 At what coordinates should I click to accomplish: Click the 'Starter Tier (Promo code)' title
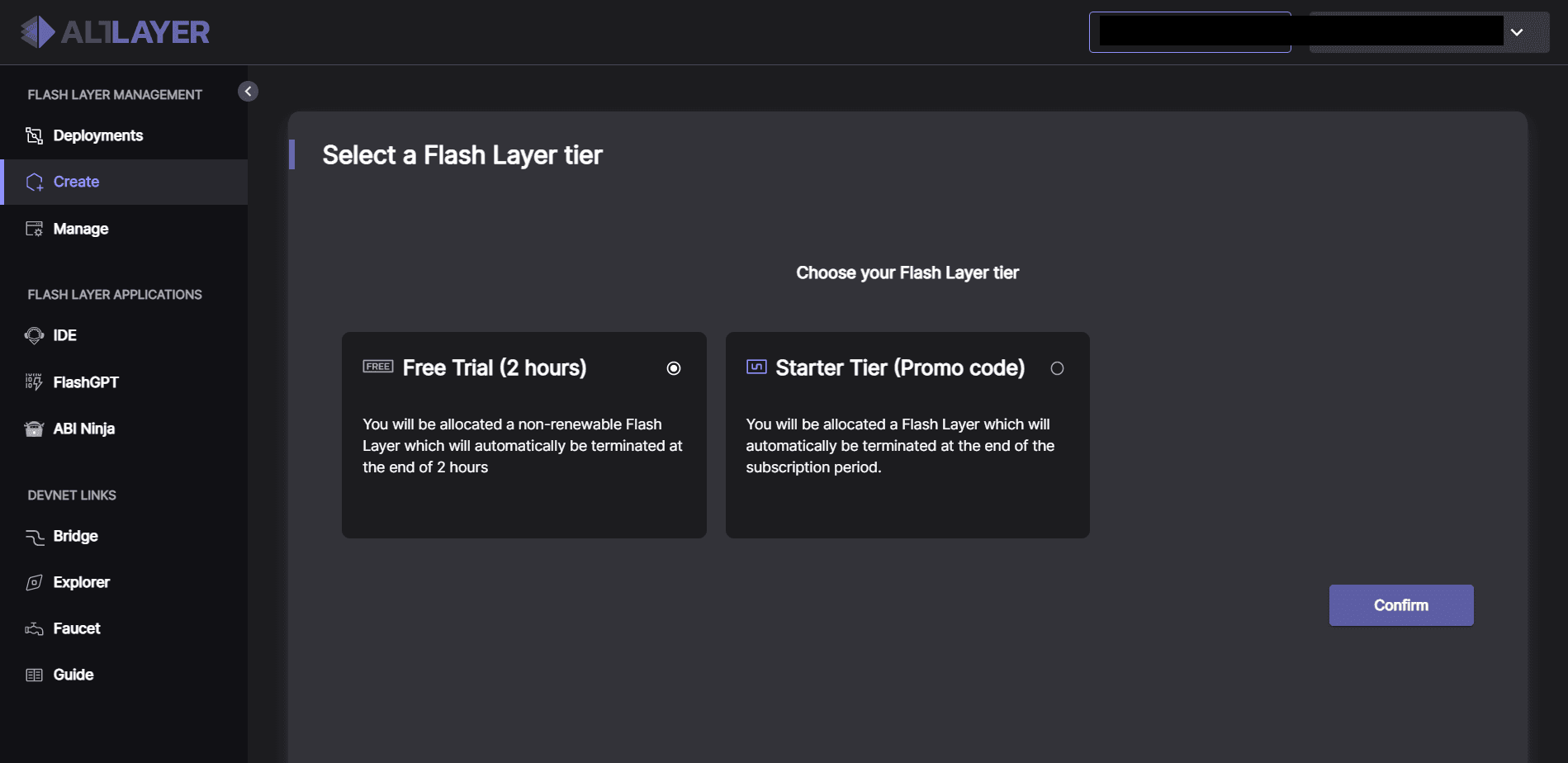click(x=900, y=368)
